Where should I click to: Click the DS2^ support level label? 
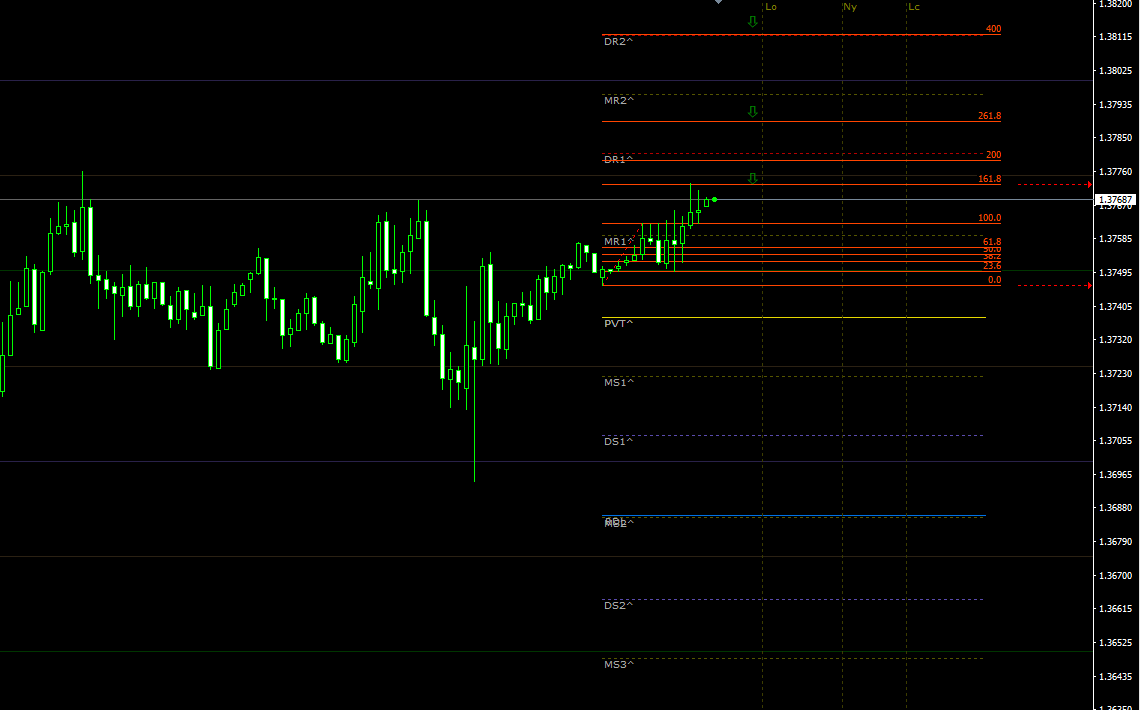[618, 606]
